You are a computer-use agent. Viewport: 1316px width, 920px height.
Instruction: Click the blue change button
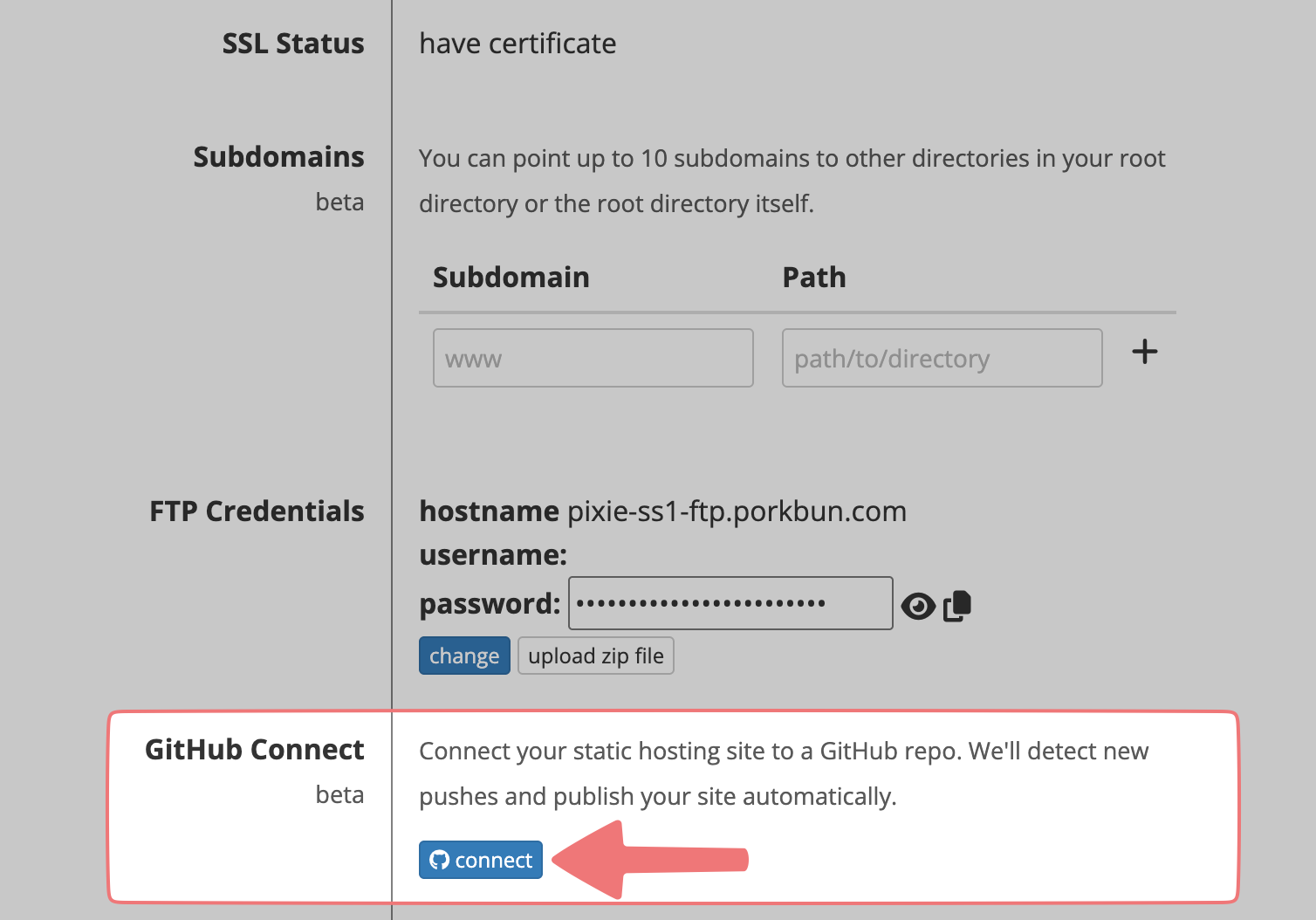(x=464, y=656)
